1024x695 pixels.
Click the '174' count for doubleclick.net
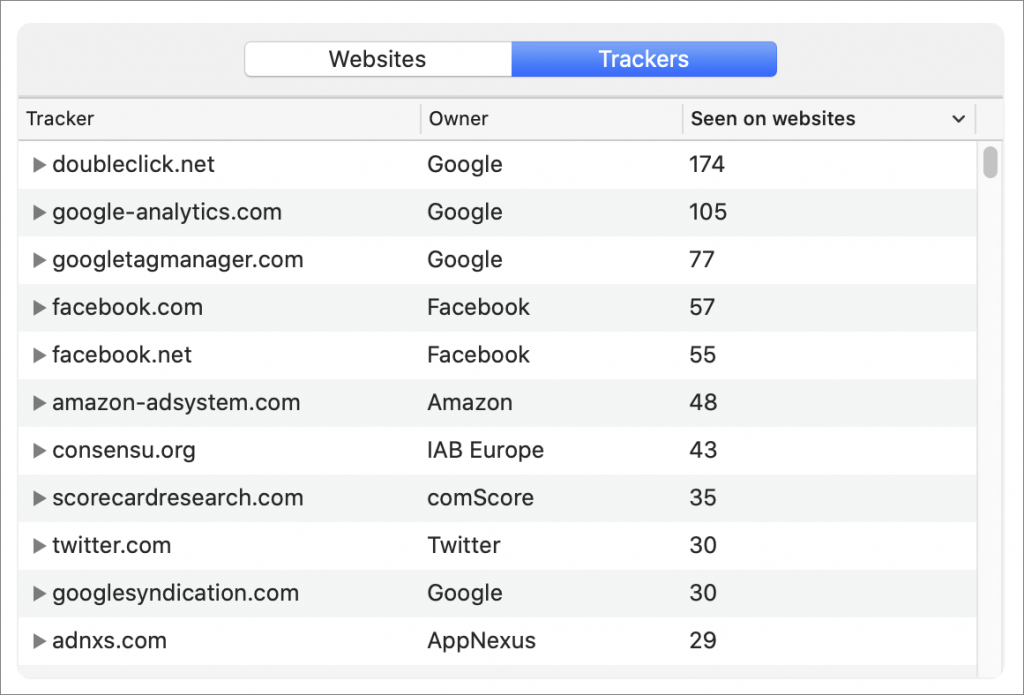click(x=707, y=164)
